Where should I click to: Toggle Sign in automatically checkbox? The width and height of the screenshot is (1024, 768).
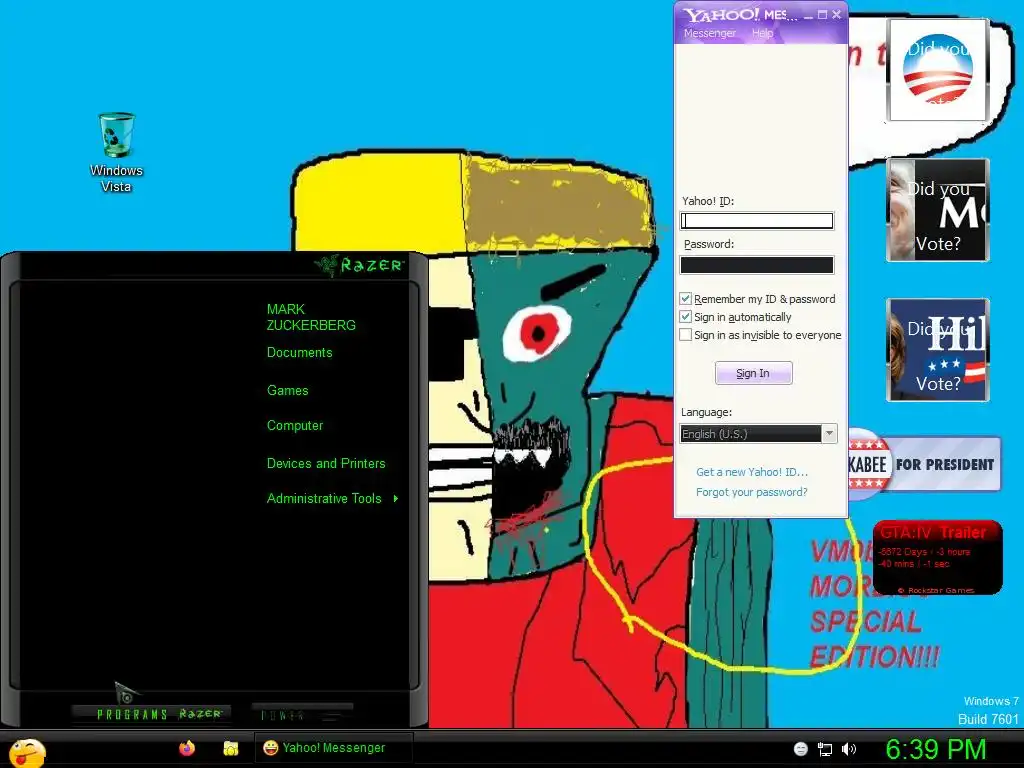686,317
